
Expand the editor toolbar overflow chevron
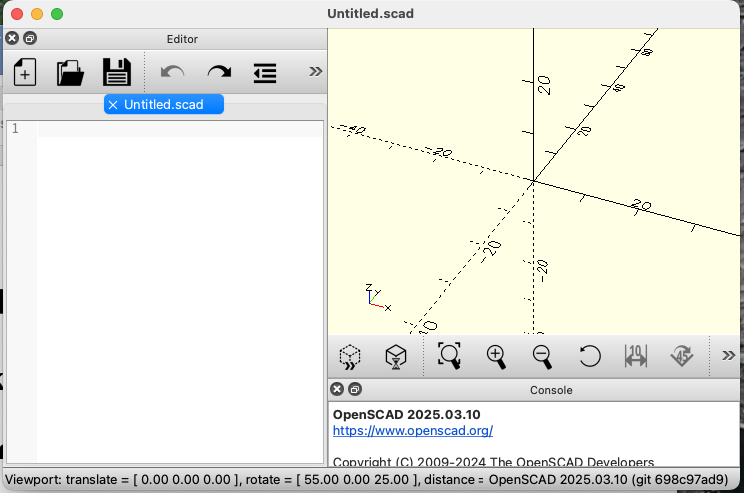point(316,72)
